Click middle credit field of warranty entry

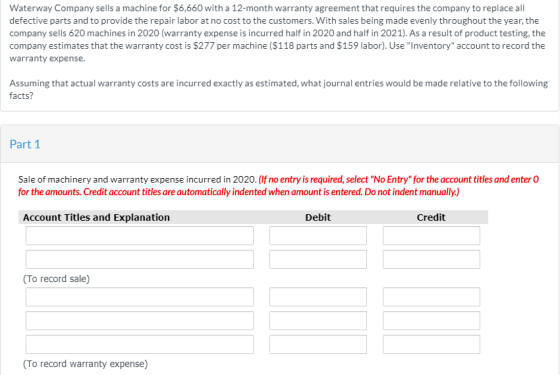tap(431, 320)
